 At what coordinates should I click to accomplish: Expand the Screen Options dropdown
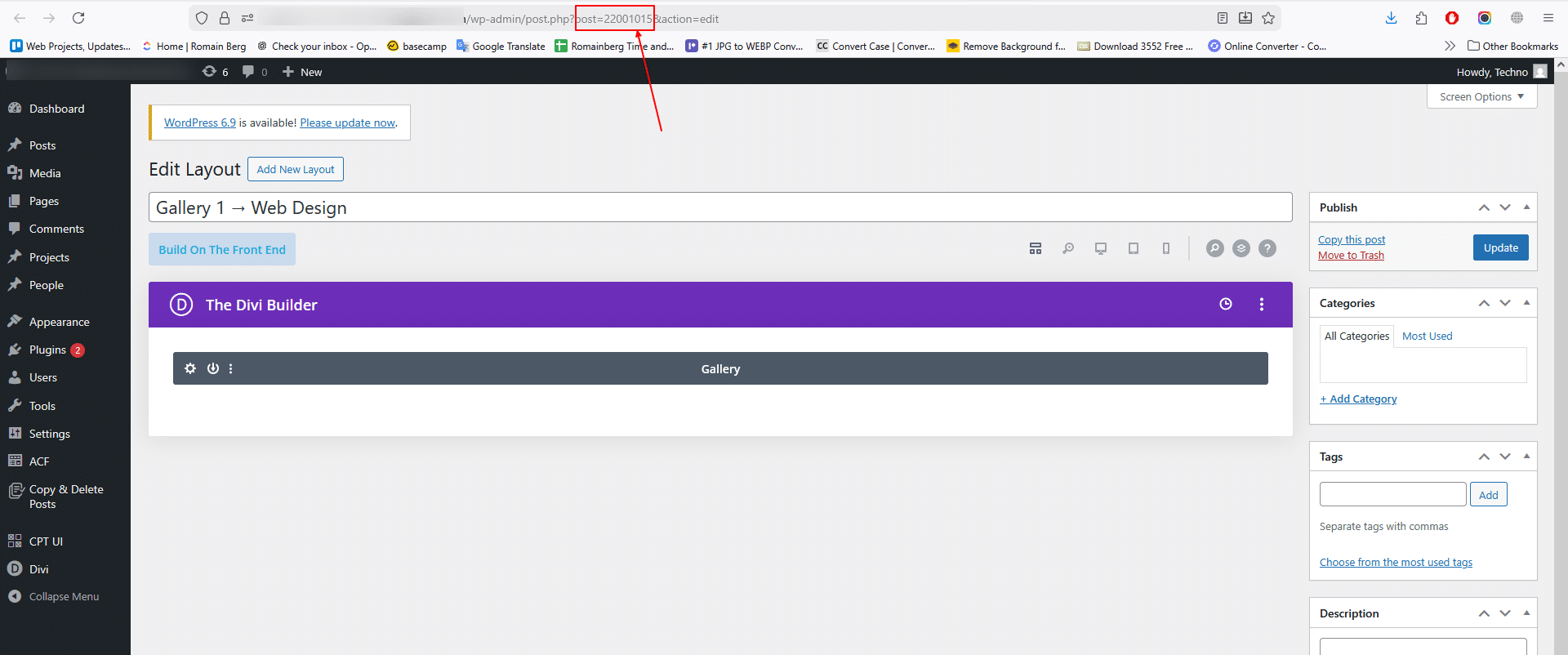point(1481,96)
